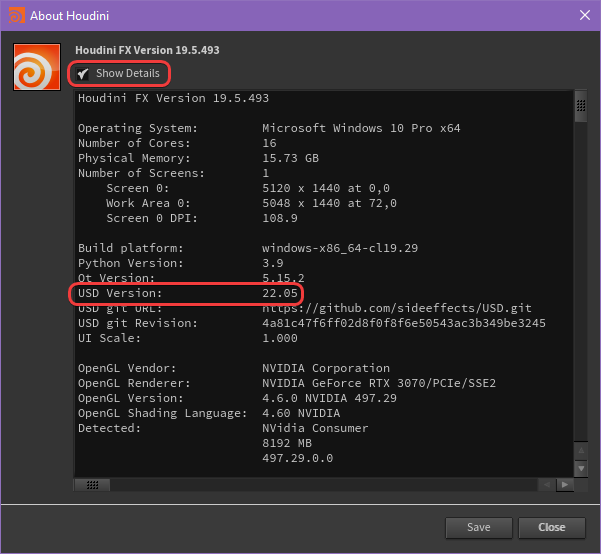Click the large Houdini swirl logo image
Screen dimensions: 601x554
(37, 67)
